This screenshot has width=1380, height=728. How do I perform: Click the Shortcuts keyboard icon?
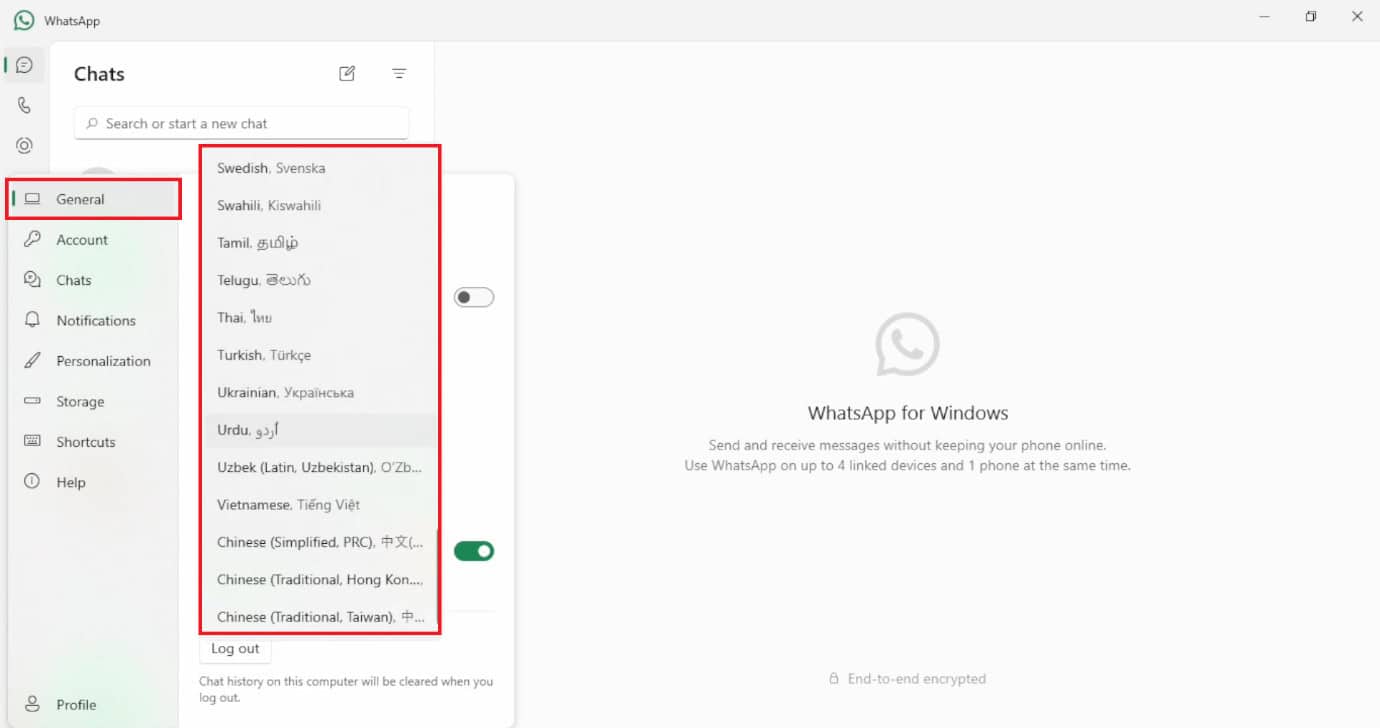click(32, 441)
